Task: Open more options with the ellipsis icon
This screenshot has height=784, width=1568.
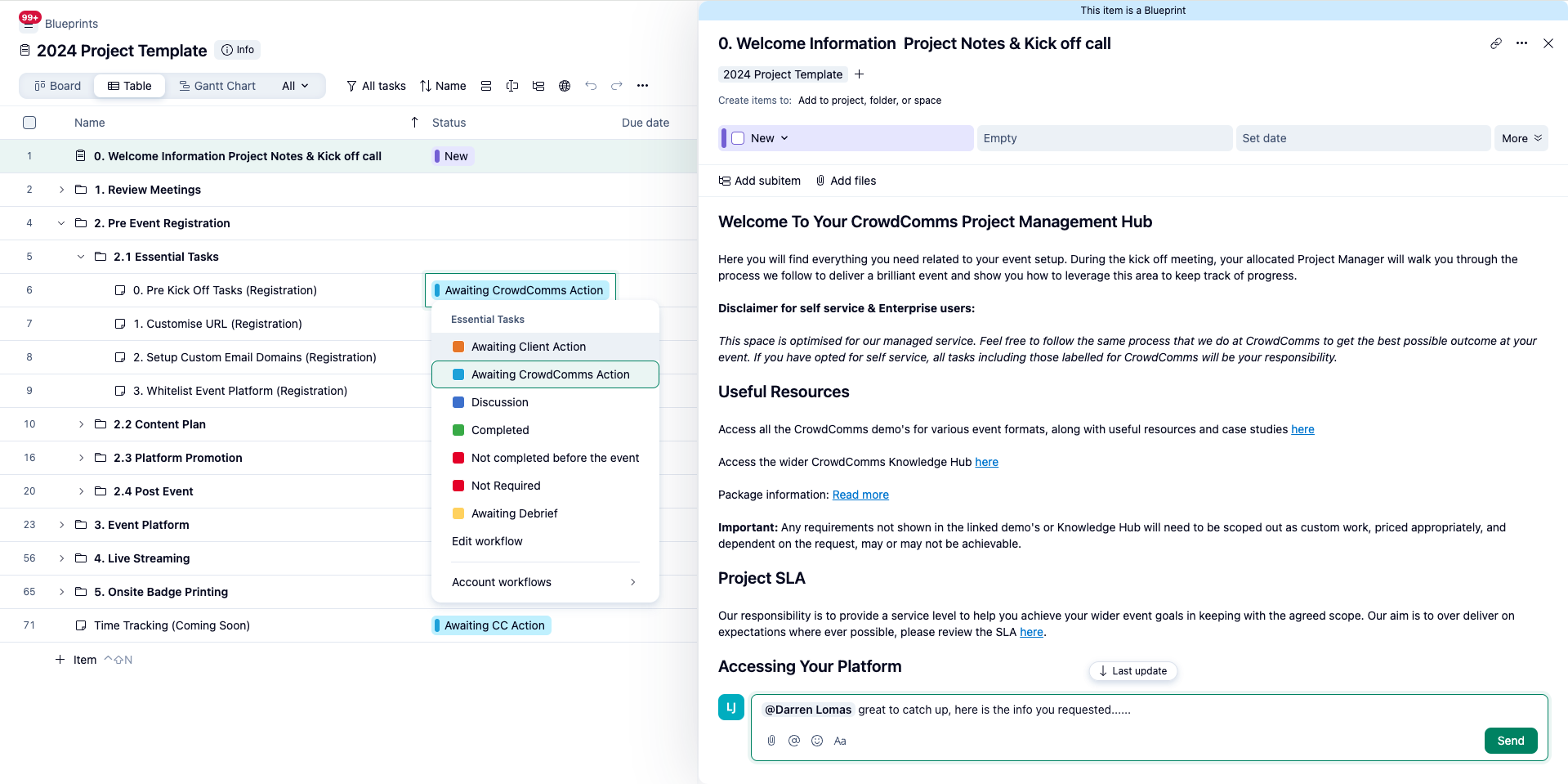Action: [1521, 43]
